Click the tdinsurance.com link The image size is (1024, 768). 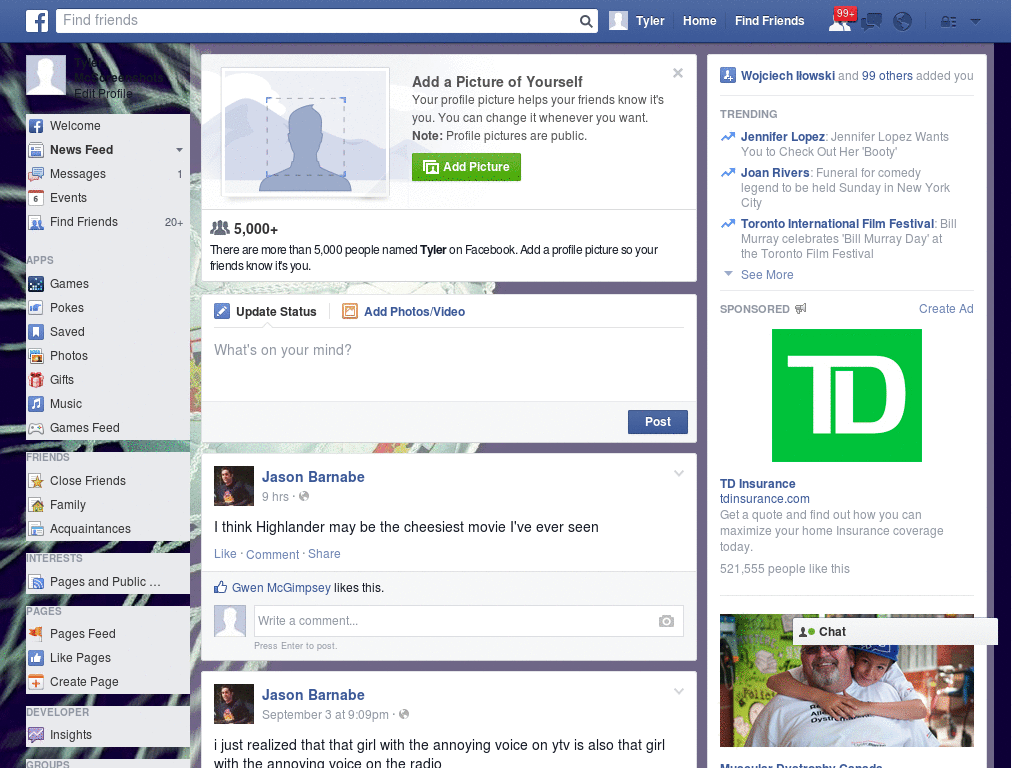(764, 499)
